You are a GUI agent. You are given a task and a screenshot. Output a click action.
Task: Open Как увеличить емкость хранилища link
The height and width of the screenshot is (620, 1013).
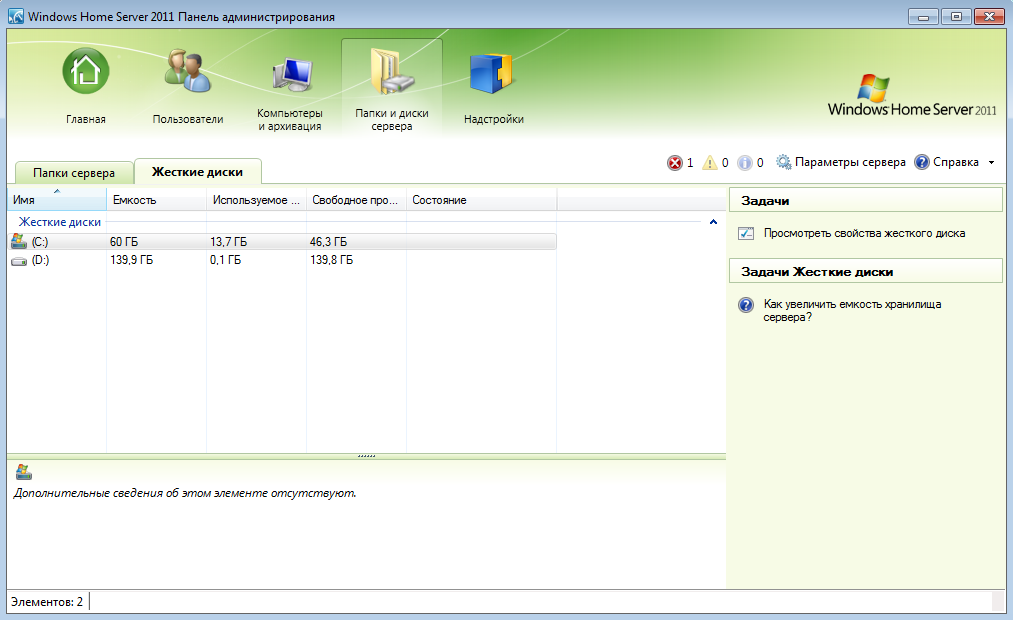click(852, 311)
